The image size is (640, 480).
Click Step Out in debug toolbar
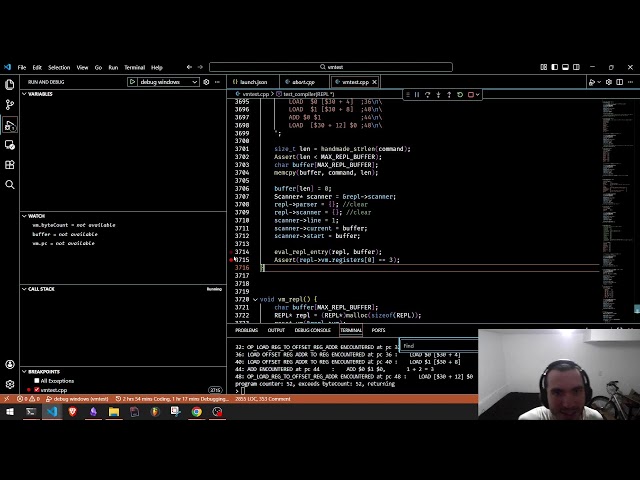449,95
